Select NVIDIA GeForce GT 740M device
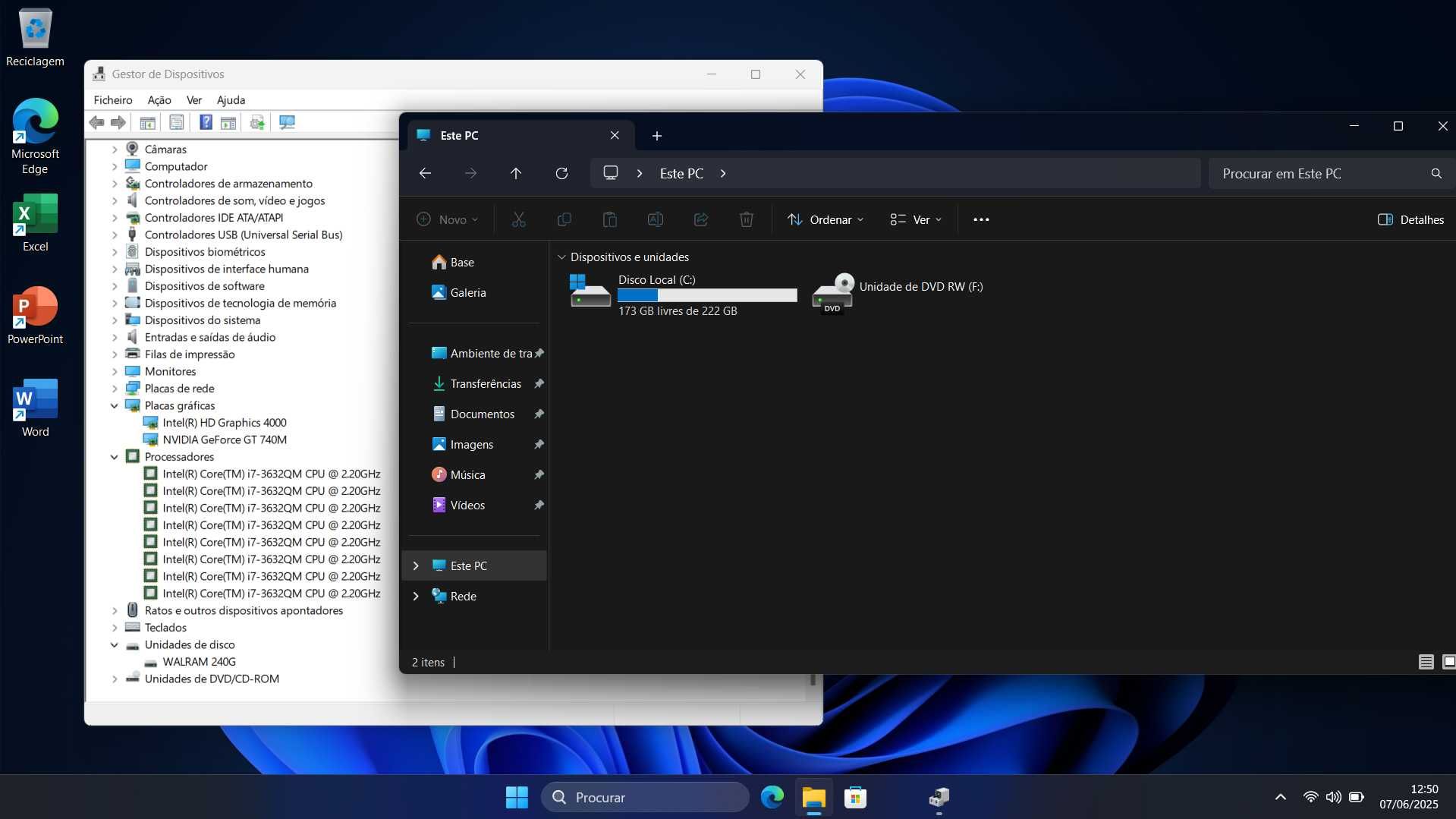1456x819 pixels. pos(225,439)
